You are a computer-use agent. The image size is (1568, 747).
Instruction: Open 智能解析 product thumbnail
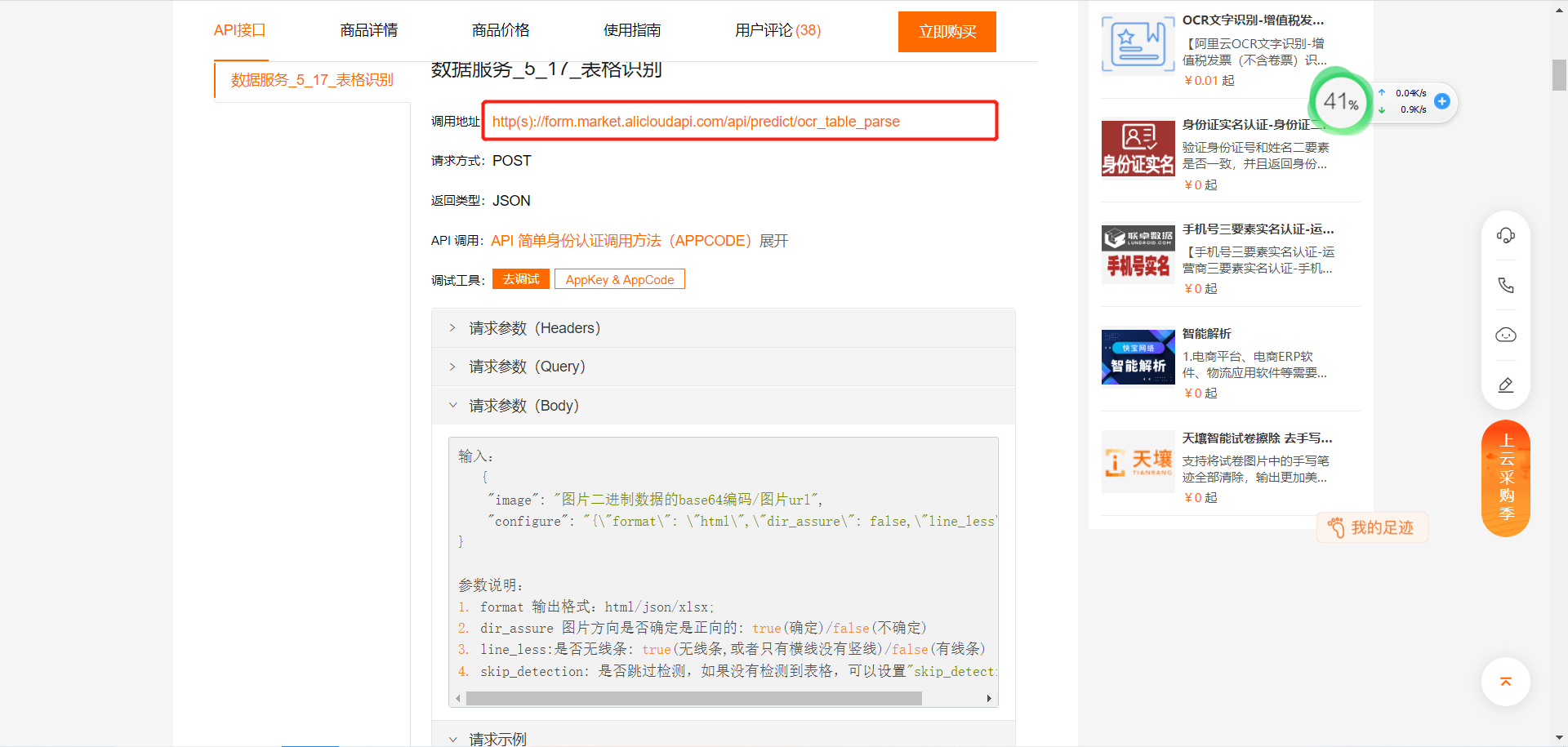[1138, 358]
